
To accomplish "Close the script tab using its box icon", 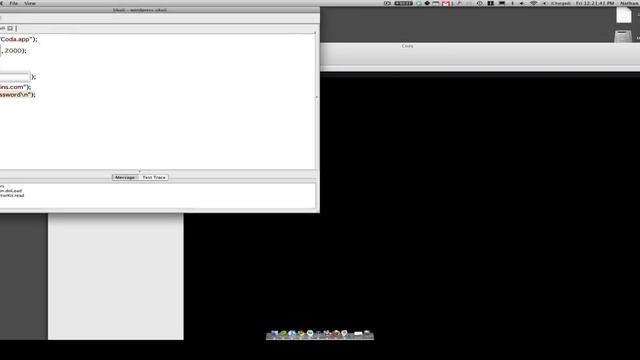I will click(10, 28).
